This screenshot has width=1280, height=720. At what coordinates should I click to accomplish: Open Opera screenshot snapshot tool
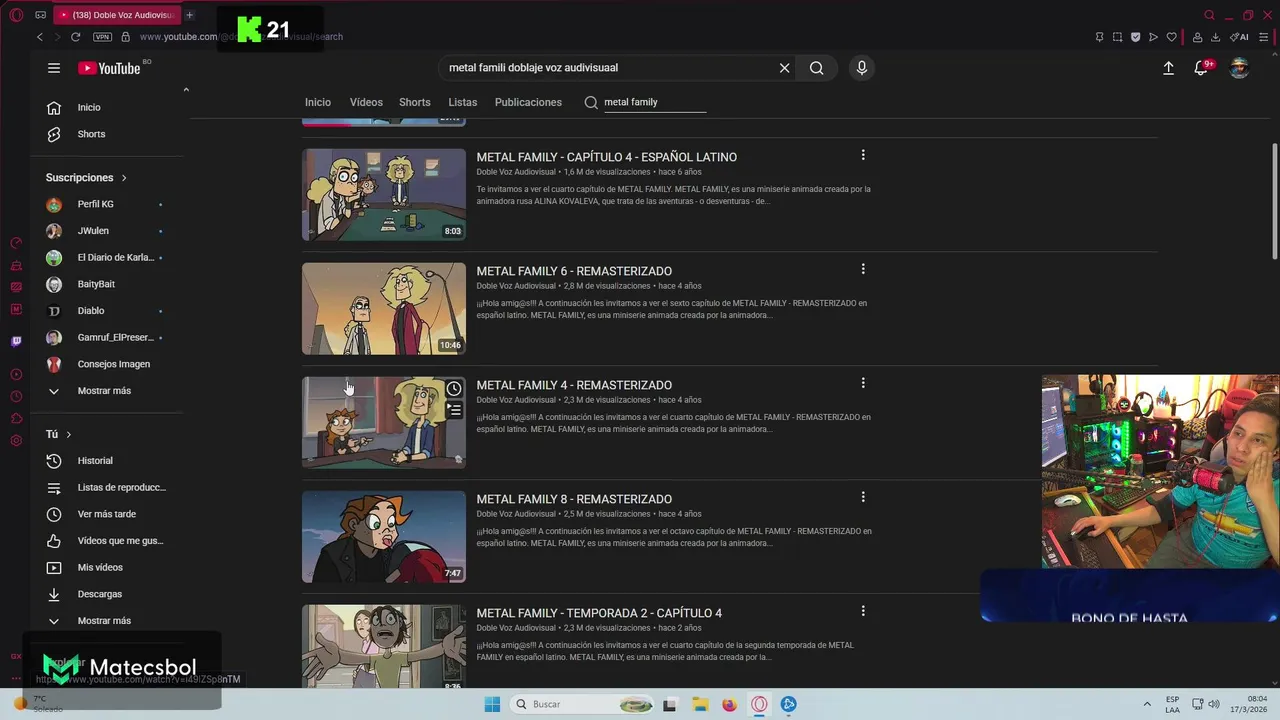[1117, 37]
